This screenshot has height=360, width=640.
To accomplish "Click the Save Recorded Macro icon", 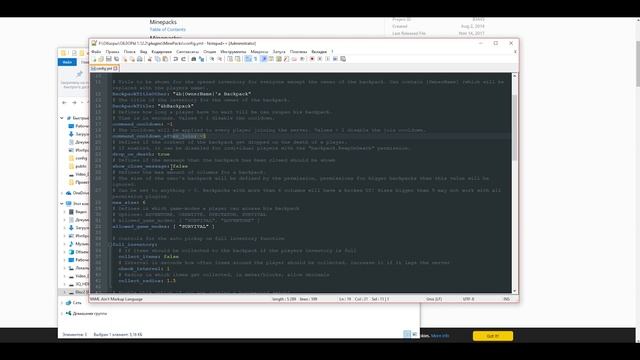I will click(343, 59).
